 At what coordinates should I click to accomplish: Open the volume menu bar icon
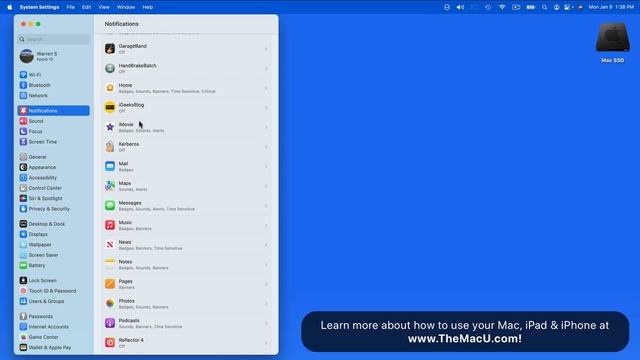coord(460,7)
